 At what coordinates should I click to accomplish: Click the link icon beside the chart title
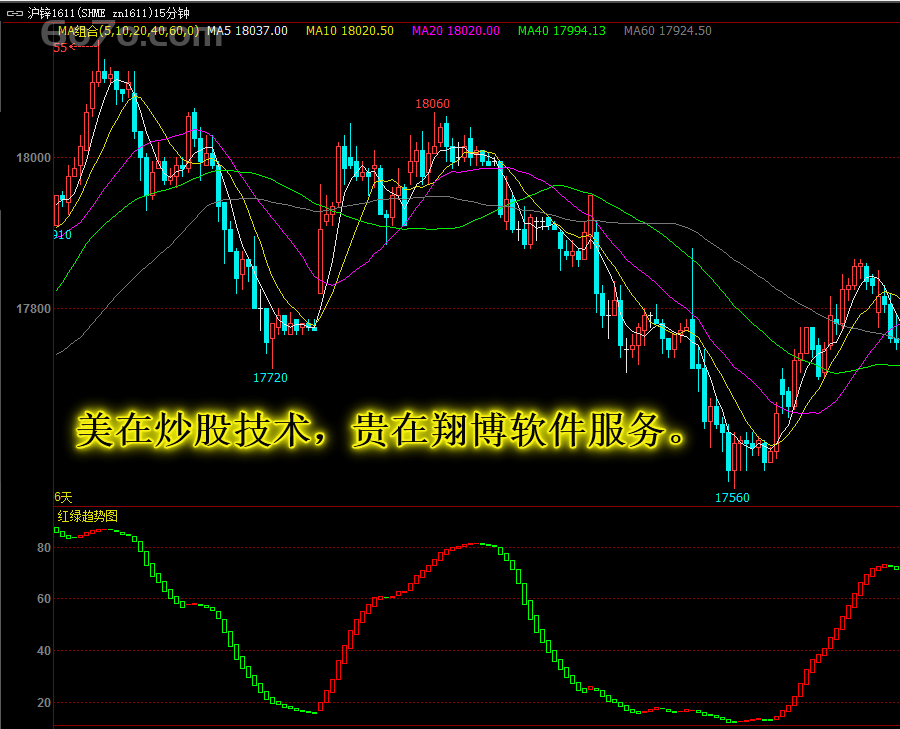click(14, 13)
